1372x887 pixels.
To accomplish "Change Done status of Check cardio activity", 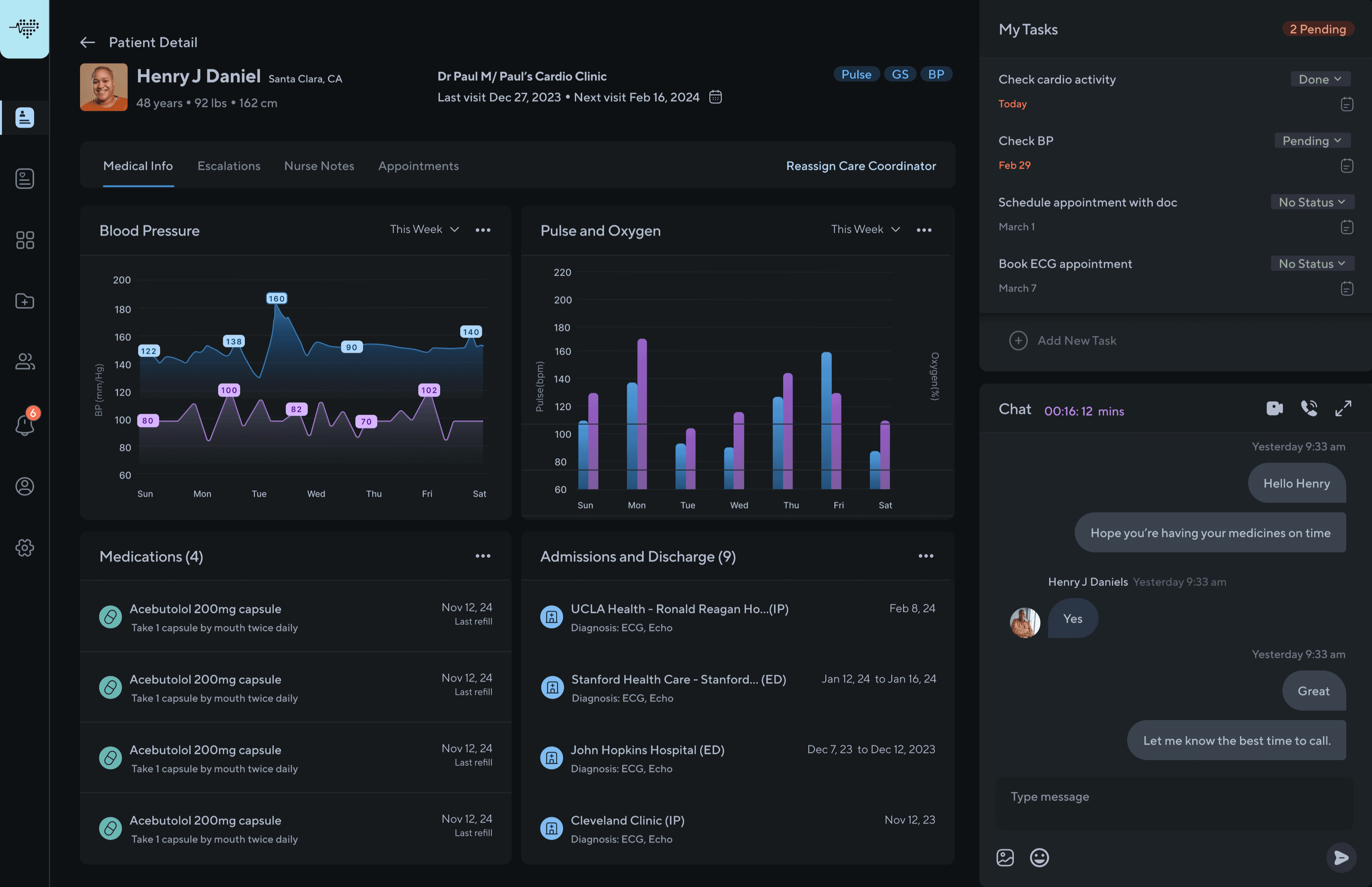I will click(1320, 79).
